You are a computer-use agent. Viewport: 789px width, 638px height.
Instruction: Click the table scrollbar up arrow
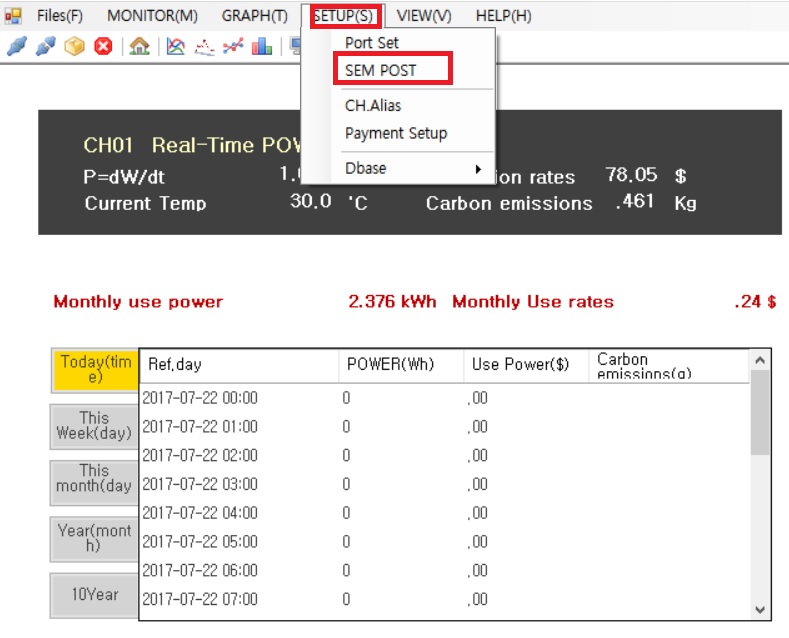(760, 360)
